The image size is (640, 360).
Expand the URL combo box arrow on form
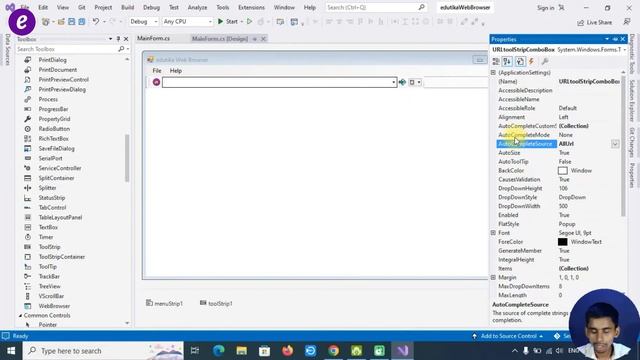tap(393, 82)
